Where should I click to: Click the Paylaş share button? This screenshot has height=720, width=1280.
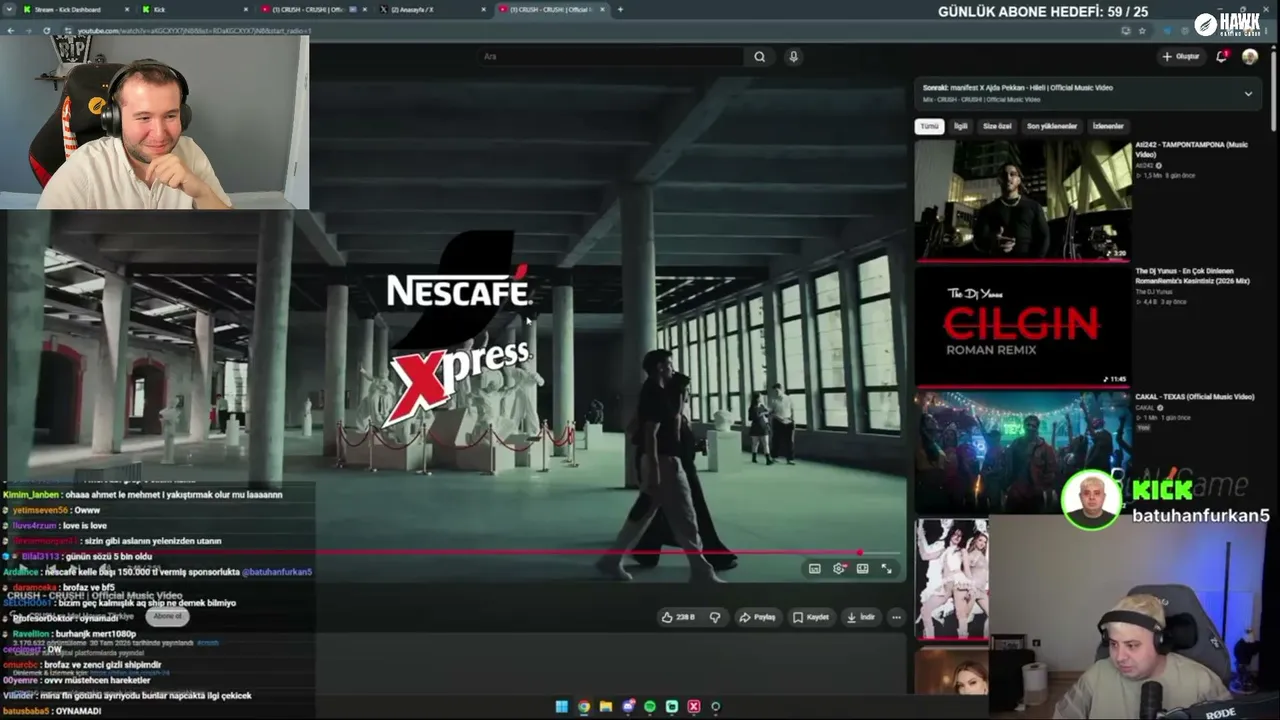pyautogui.click(x=757, y=617)
